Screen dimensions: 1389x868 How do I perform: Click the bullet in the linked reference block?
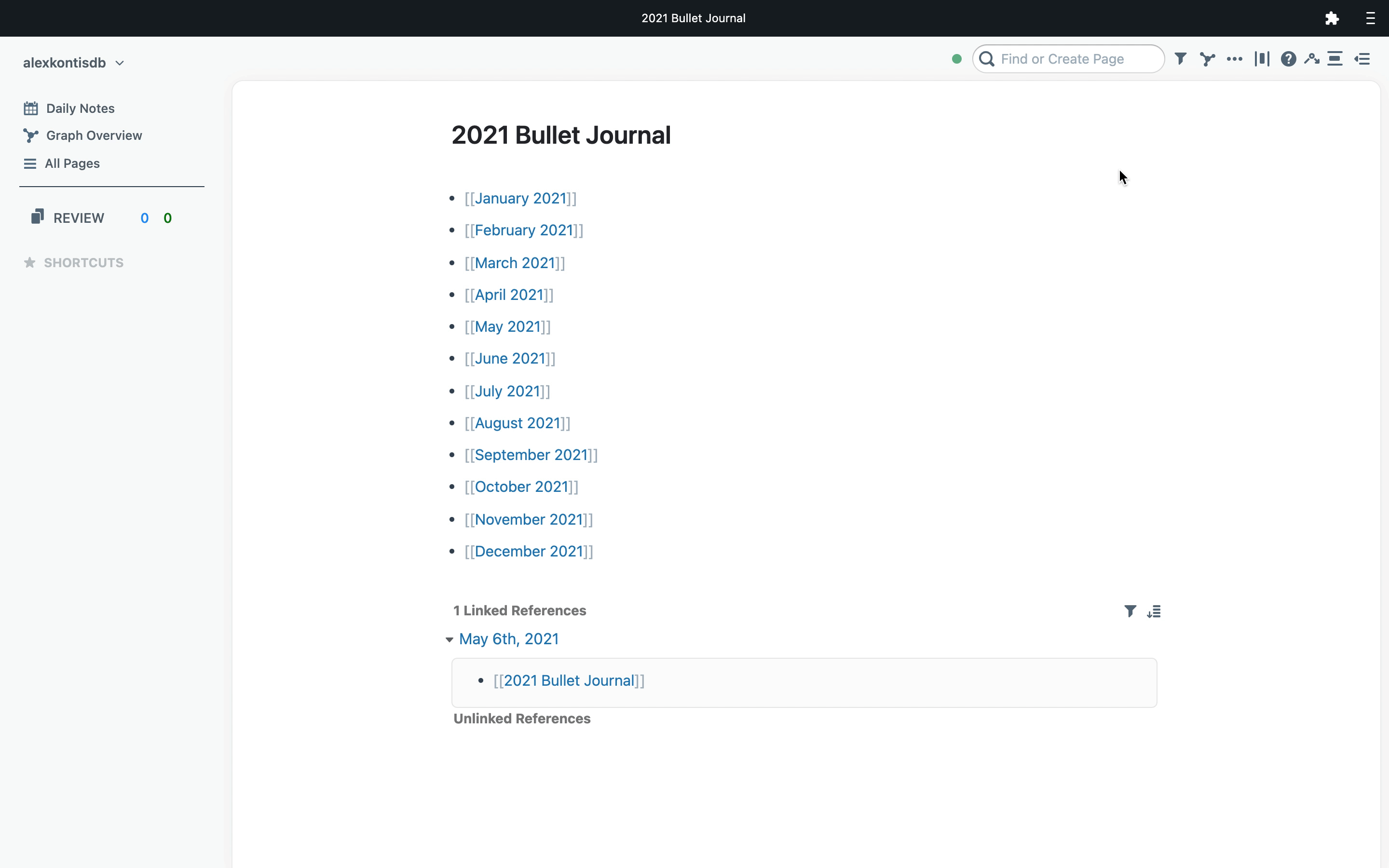(x=481, y=681)
